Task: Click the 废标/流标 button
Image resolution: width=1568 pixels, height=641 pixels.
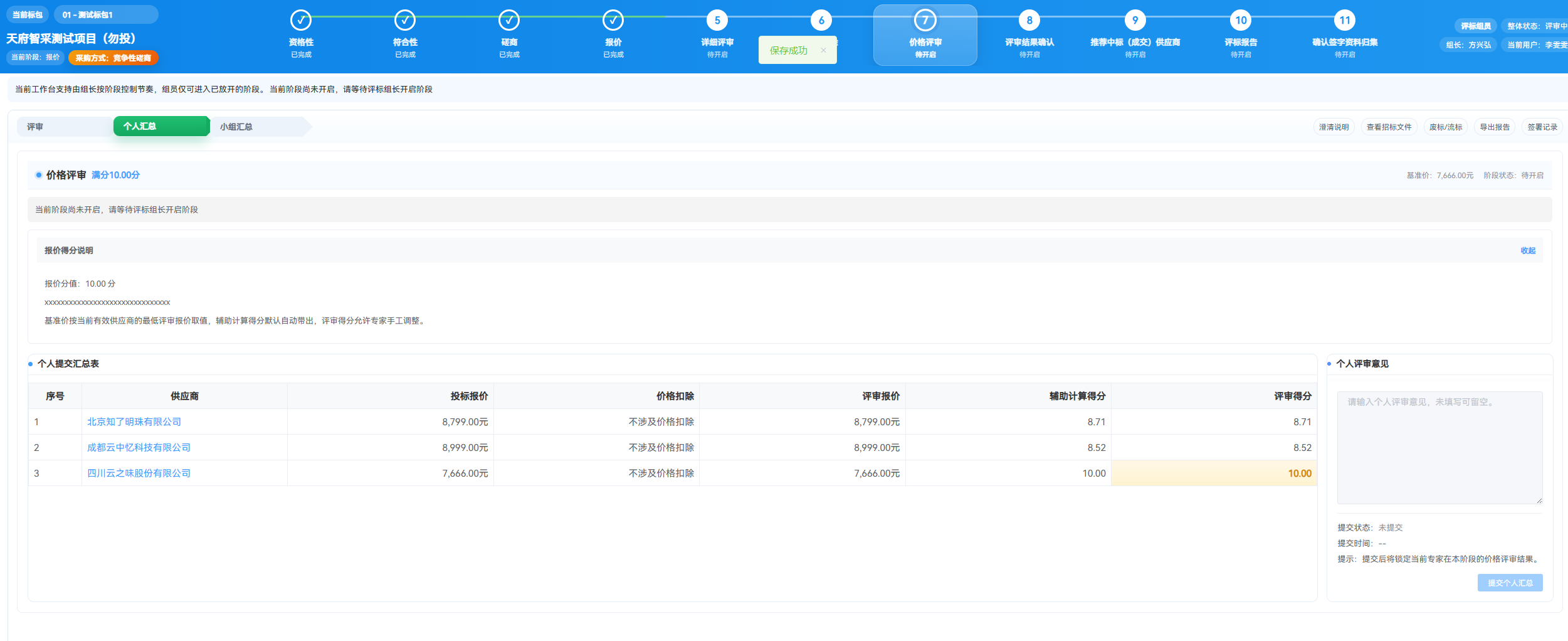Action: (x=1445, y=127)
